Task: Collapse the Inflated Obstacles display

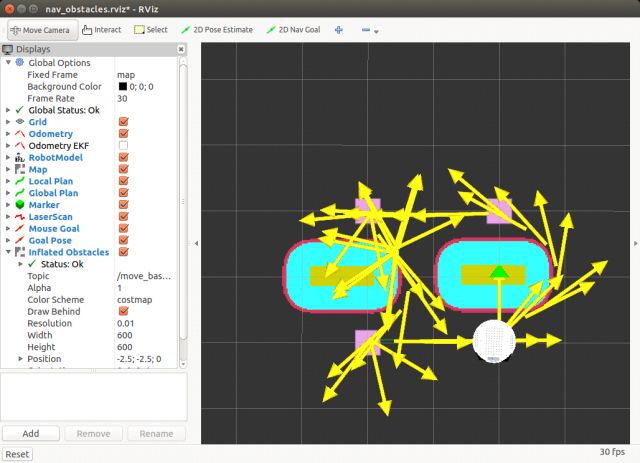Action: (9, 252)
